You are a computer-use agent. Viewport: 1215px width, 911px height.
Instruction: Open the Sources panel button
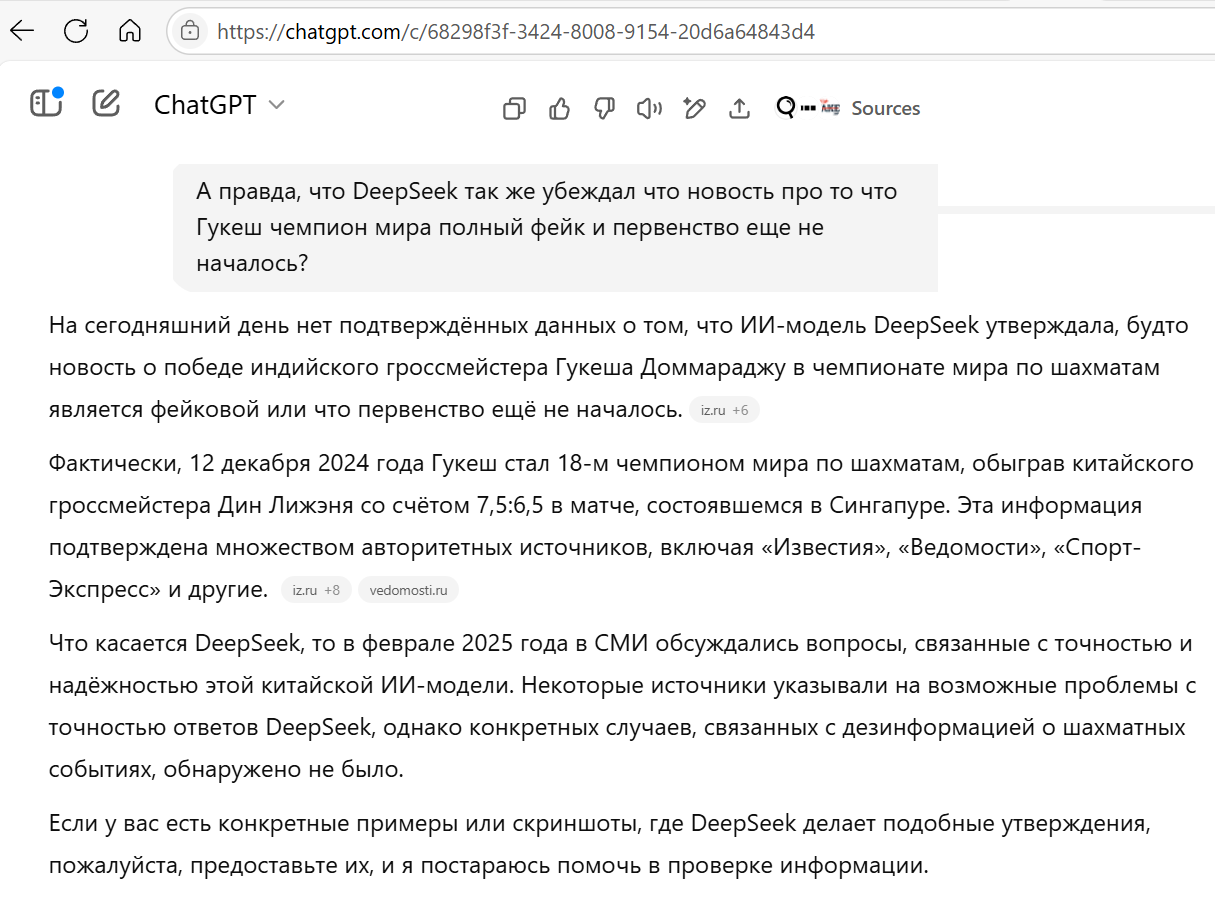(848, 108)
